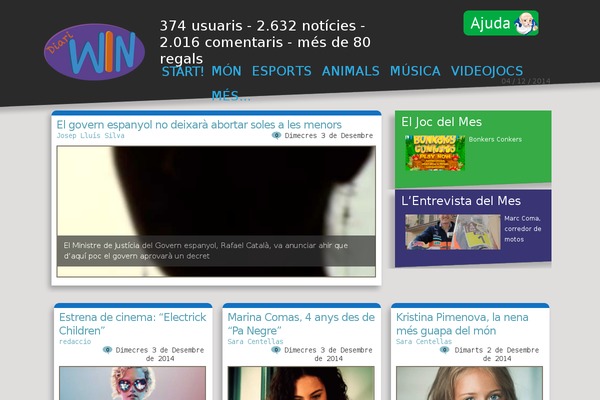Click the Bonkers Conkers game thumbnail
This screenshot has width=600, height=400.
435,153
